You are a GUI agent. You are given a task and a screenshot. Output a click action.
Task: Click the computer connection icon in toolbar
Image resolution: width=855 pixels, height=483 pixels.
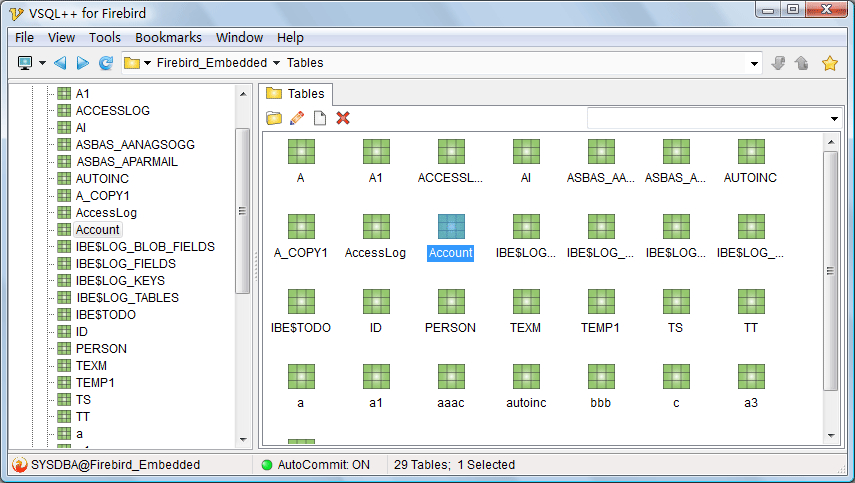point(25,63)
